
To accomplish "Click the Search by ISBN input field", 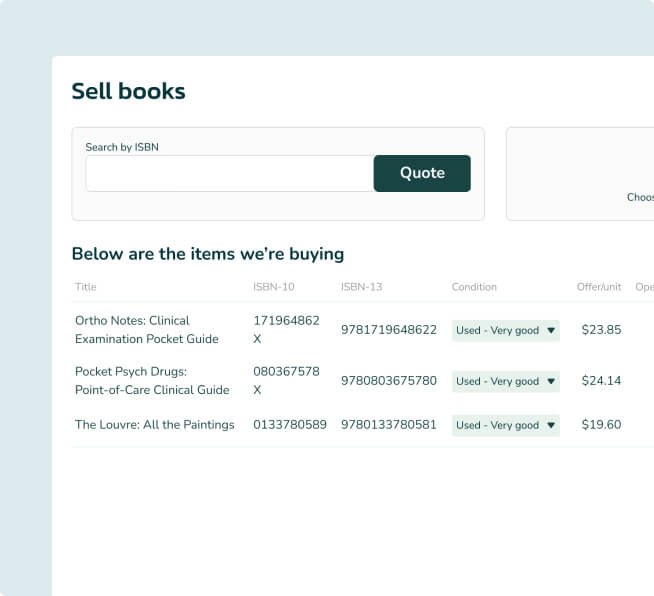I will [229, 174].
